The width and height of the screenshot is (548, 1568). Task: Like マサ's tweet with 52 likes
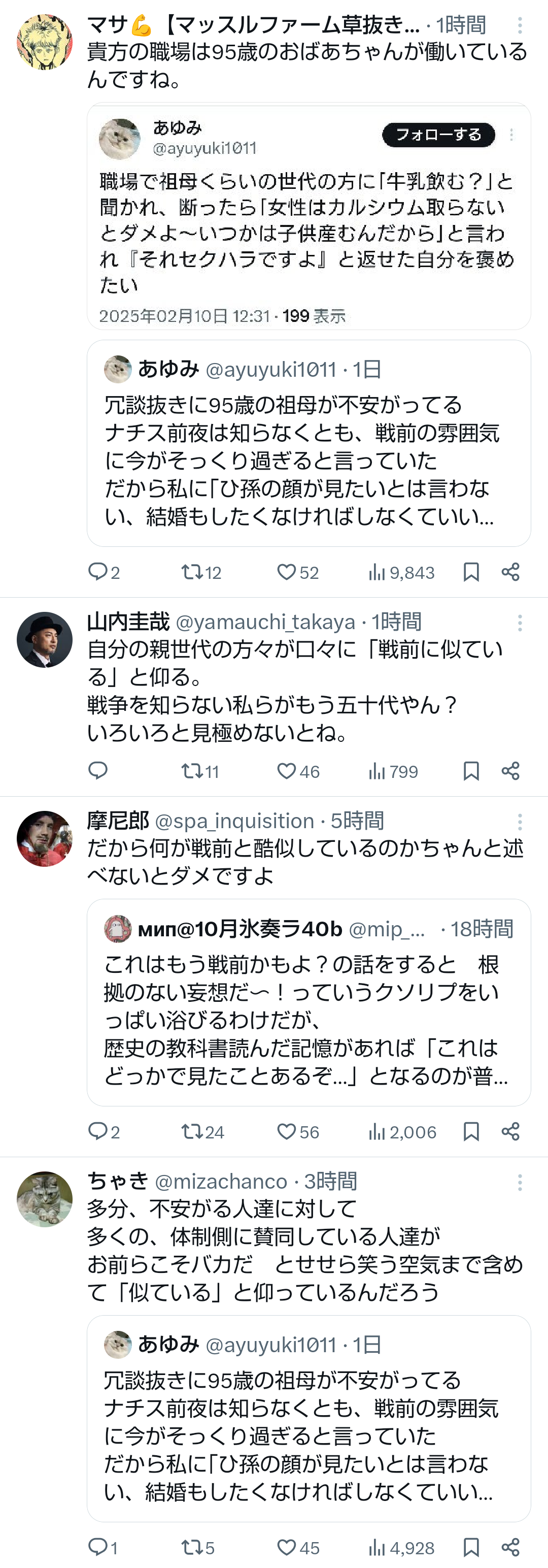click(287, 572)
